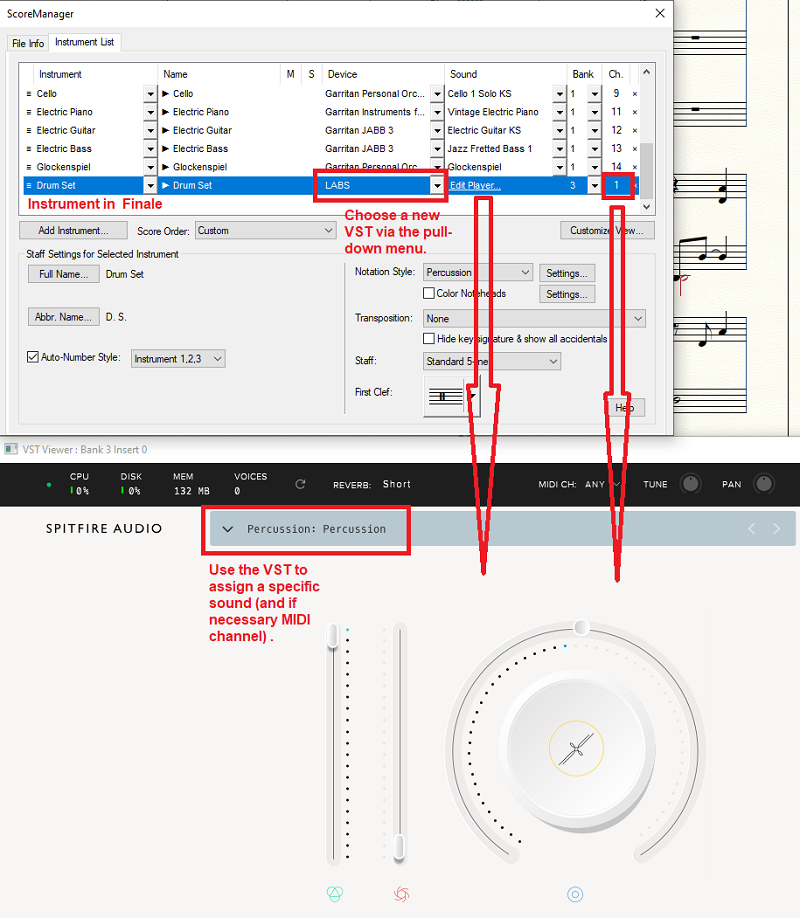
Task: Enable Color Noteheads checkbox
Action: coord(429,294)
